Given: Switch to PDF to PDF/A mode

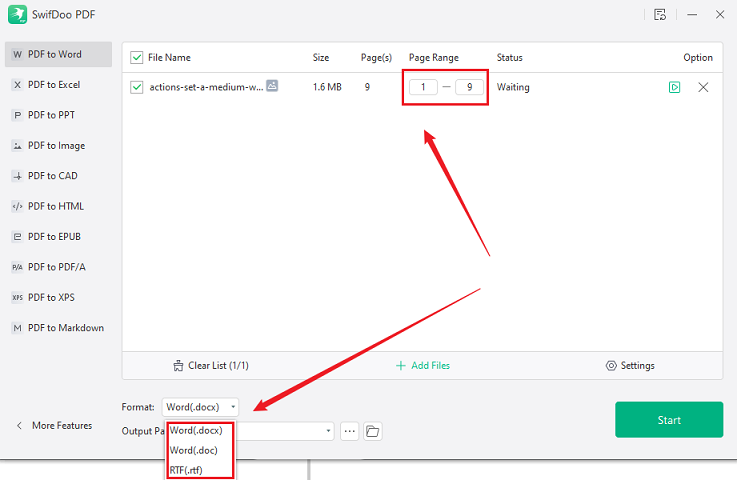Looking at the screenshot, I should (58, 267).
